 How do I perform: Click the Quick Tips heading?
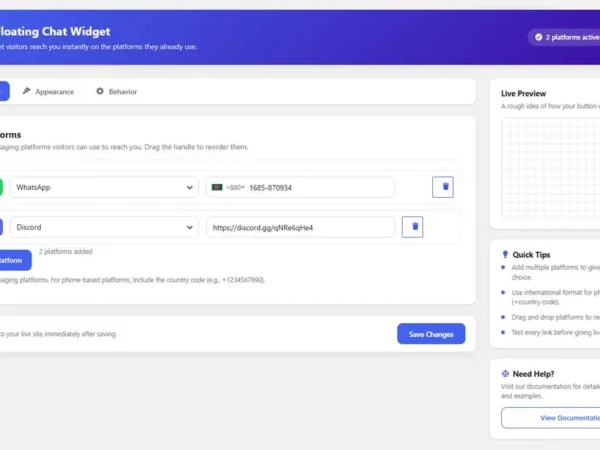(531, 255)
